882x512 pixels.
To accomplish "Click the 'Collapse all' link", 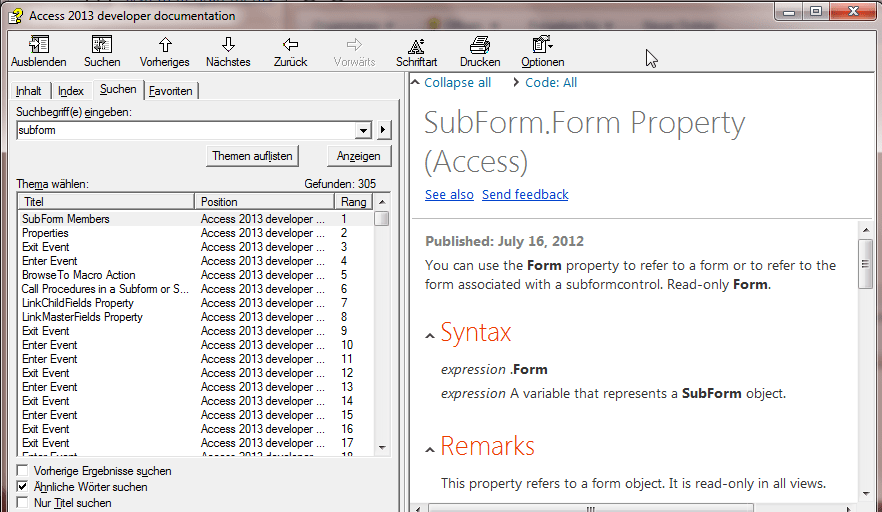I will [457, 83].
